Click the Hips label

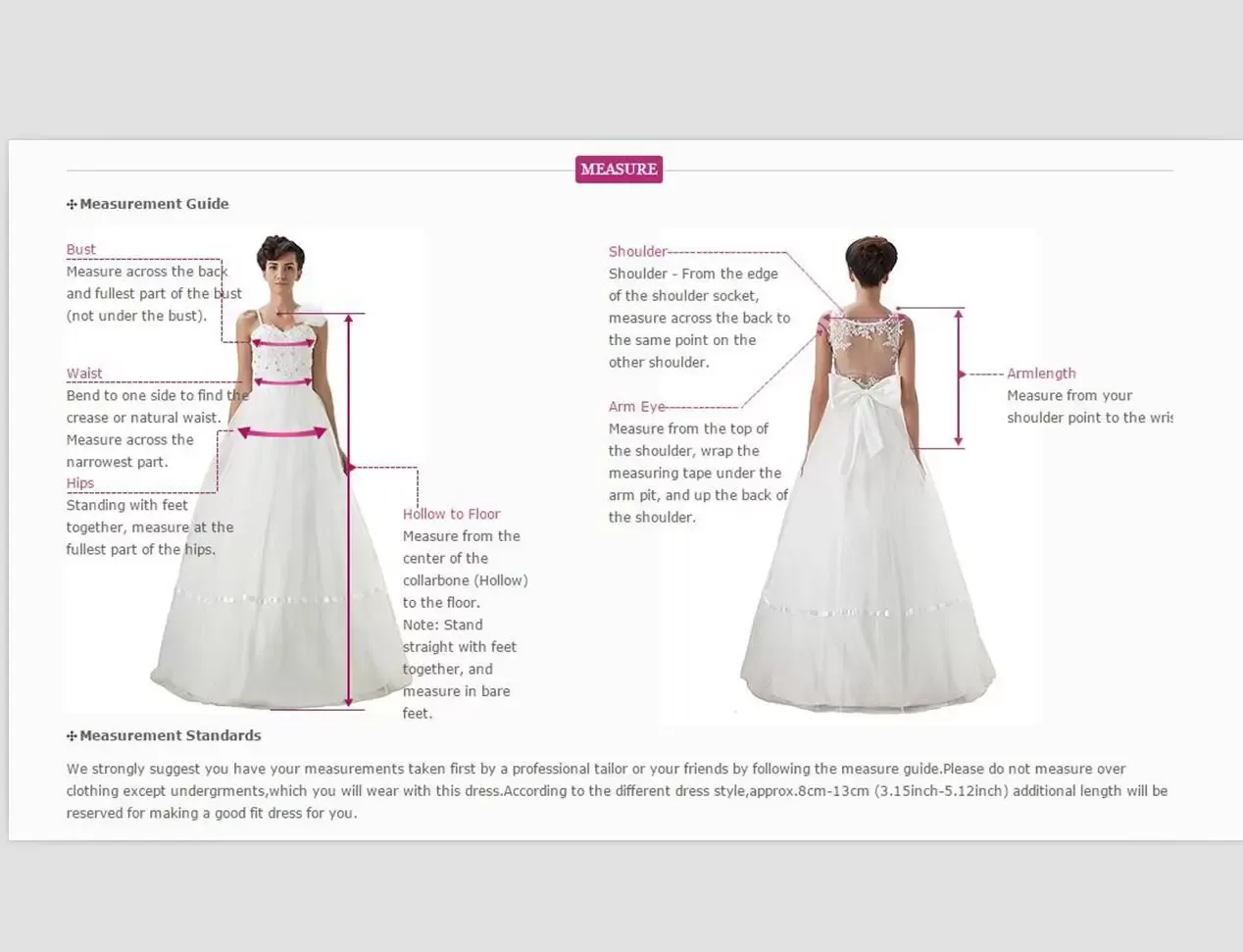coord(80,482)
